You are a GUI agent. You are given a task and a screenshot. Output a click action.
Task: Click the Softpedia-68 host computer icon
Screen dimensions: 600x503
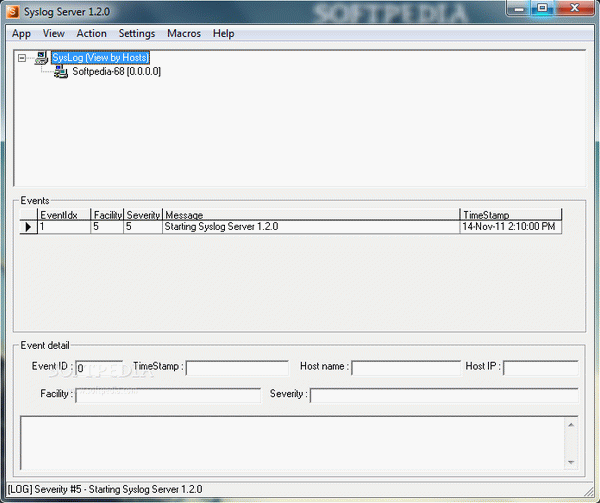click(61, 72)
